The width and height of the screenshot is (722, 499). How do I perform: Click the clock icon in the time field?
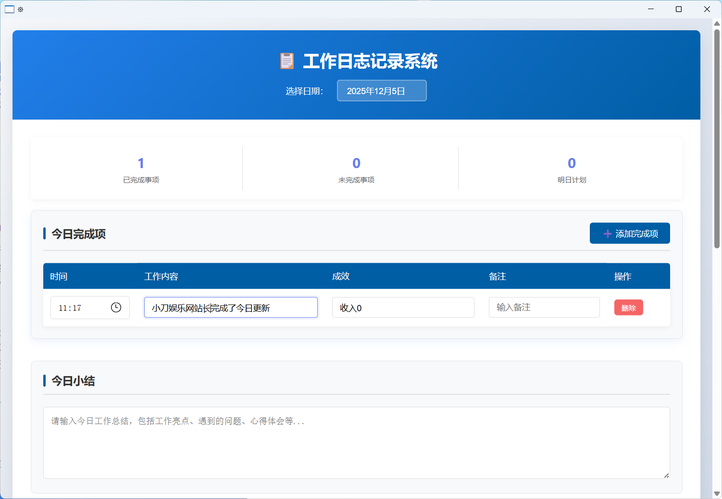coord(116,308)
